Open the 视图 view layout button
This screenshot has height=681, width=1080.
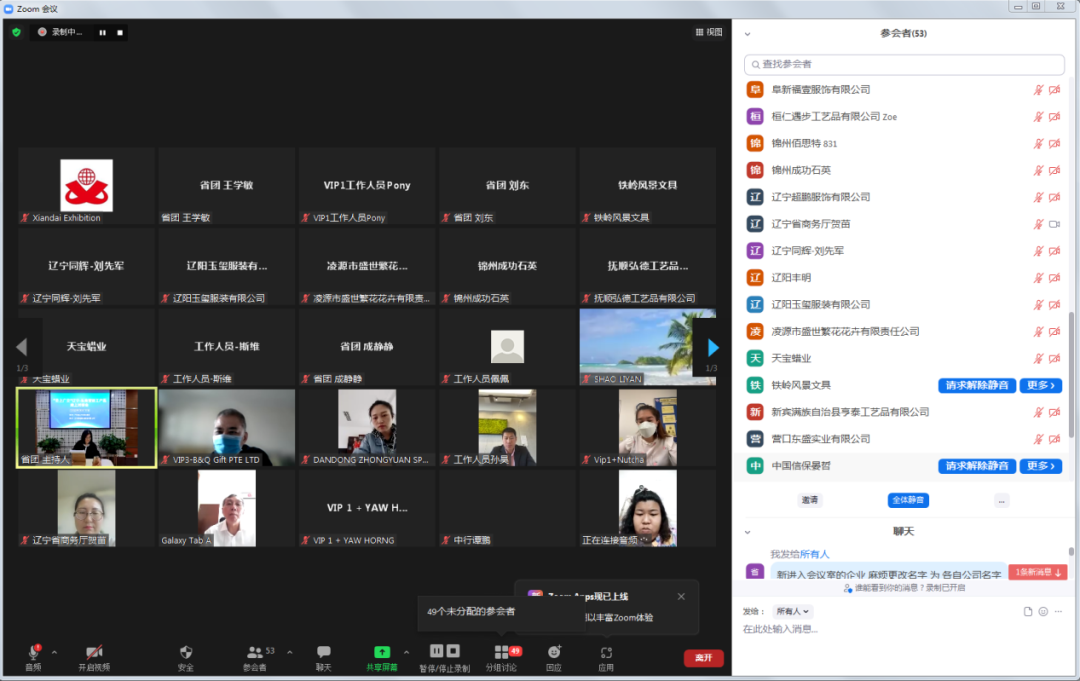click(709, 32)
